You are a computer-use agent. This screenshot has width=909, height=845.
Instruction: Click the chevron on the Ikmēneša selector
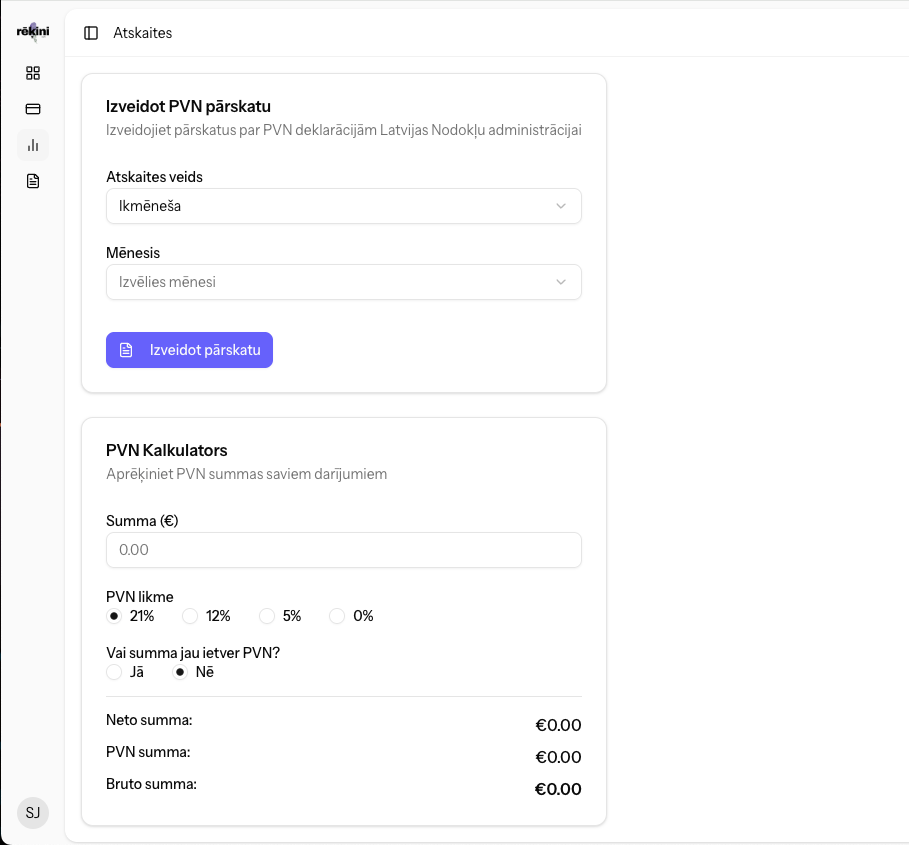561,206
